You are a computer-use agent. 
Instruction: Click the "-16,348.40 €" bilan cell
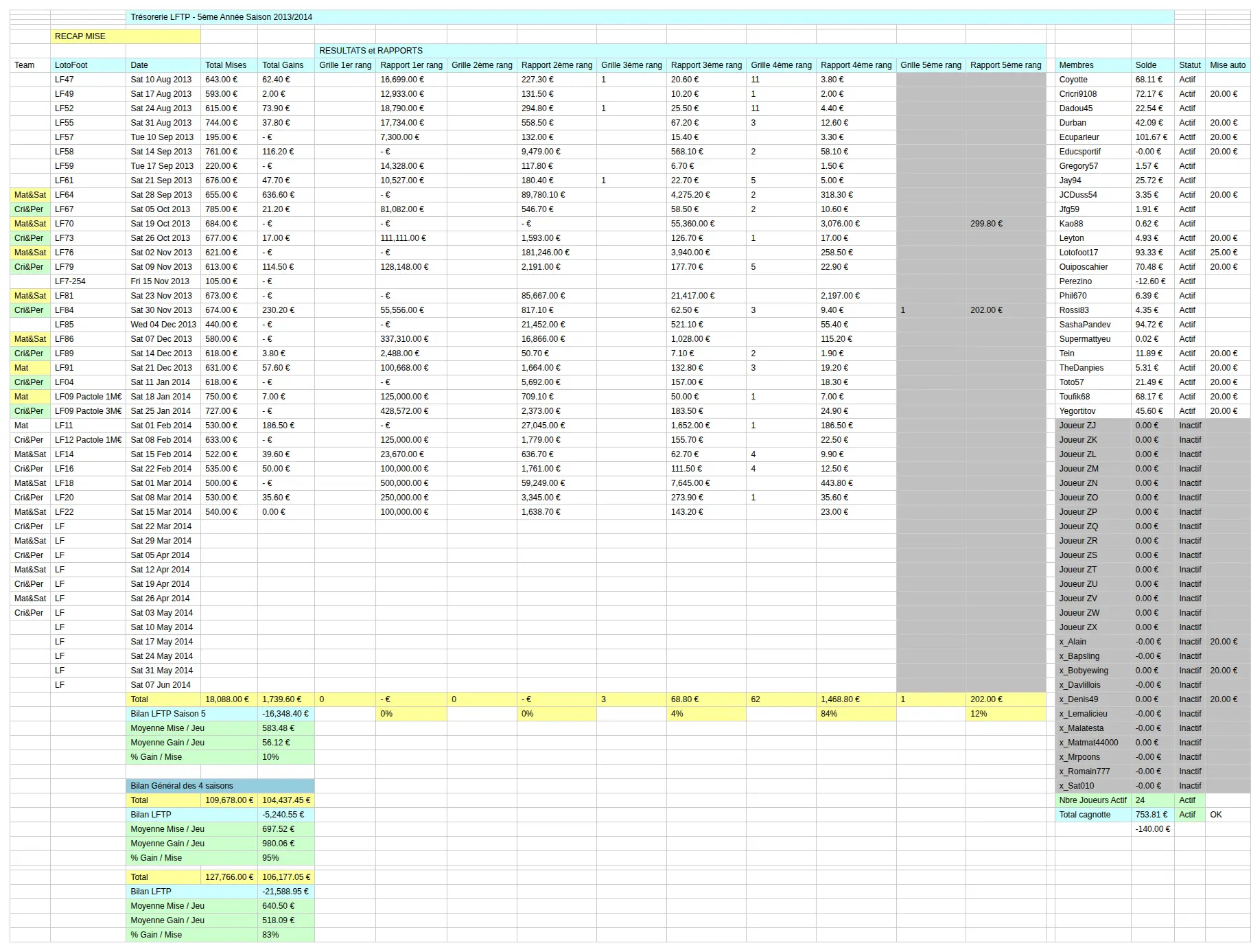tap(286, 714)
